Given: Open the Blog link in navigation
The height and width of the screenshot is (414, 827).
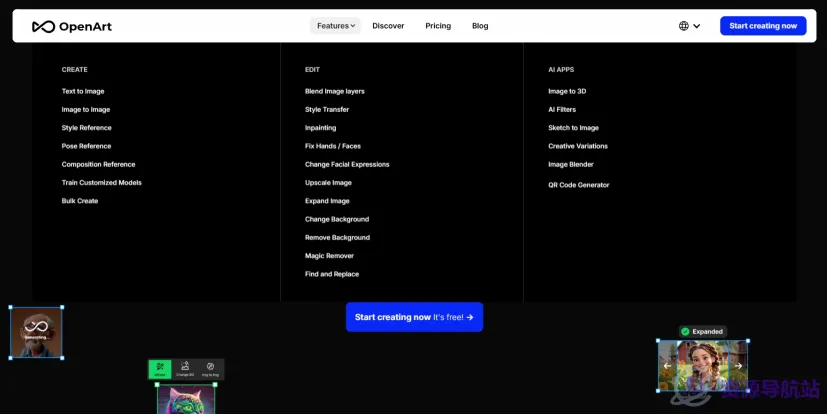Looking at the screenshot, I should pos(480,26).
